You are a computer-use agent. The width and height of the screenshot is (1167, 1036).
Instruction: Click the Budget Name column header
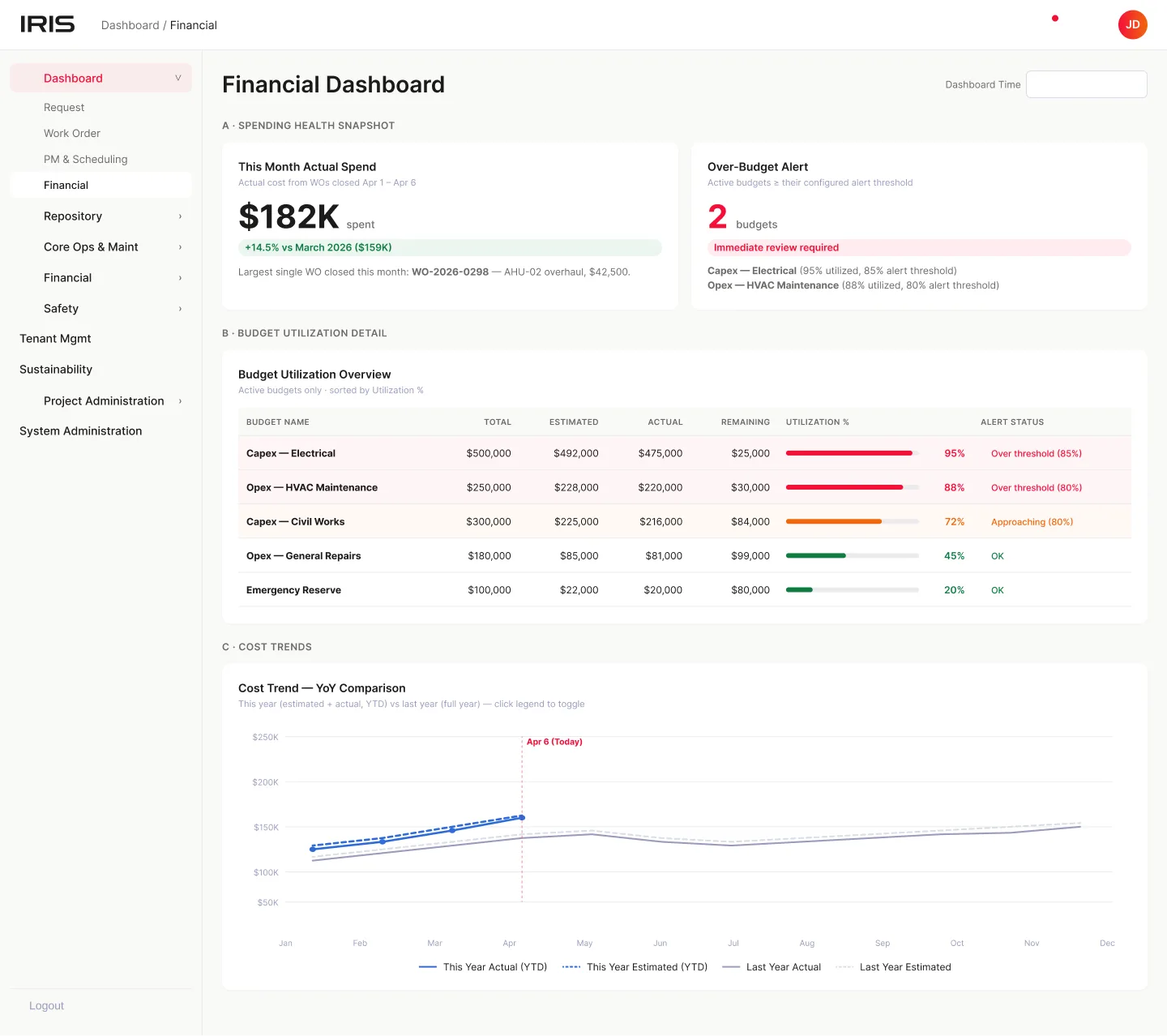278,422
